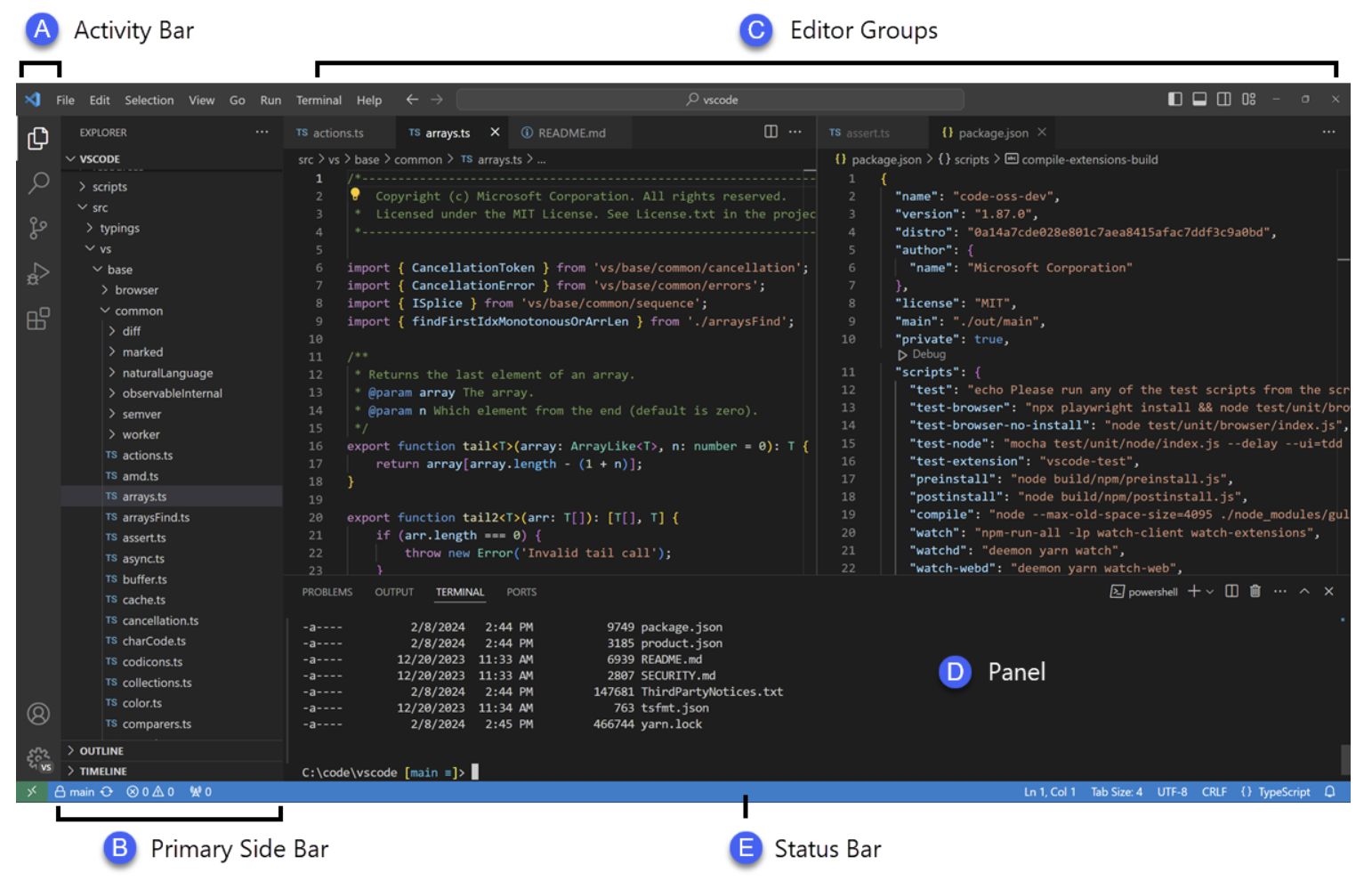The width and height of the screenshot is (1372, 881).
Task: Open errors and warnings count in status bar
Action: click(150, 791)
